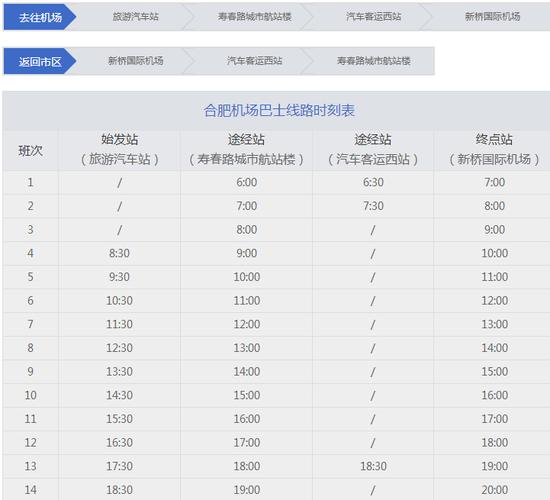Image resolution: width=550 pixels, height=500 pixels.
Task: Select the 返回市区 route tab
Action: (x=40, y=61)
